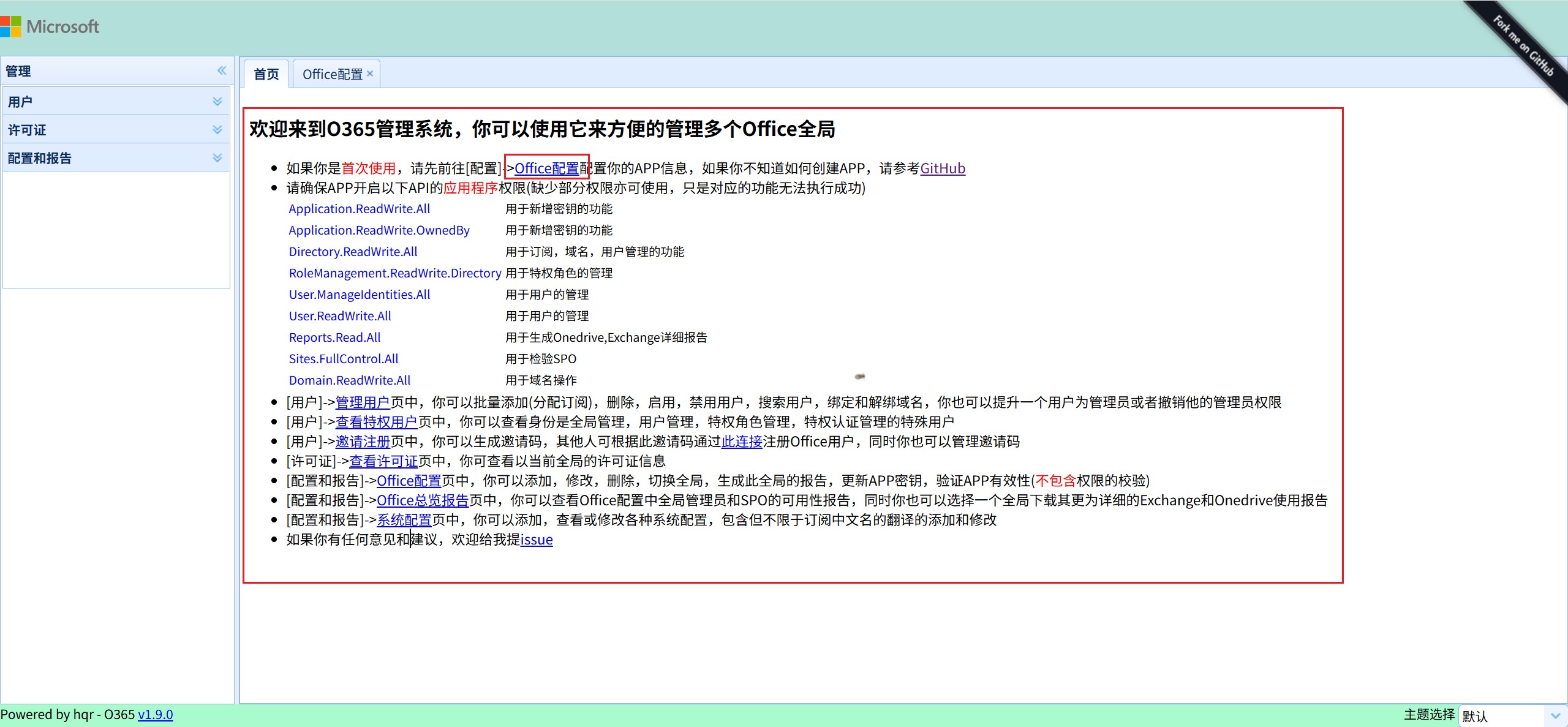The image size is (1568, 727).
Task: Expand the 许可证 accordion section
Action: [116, 130]
